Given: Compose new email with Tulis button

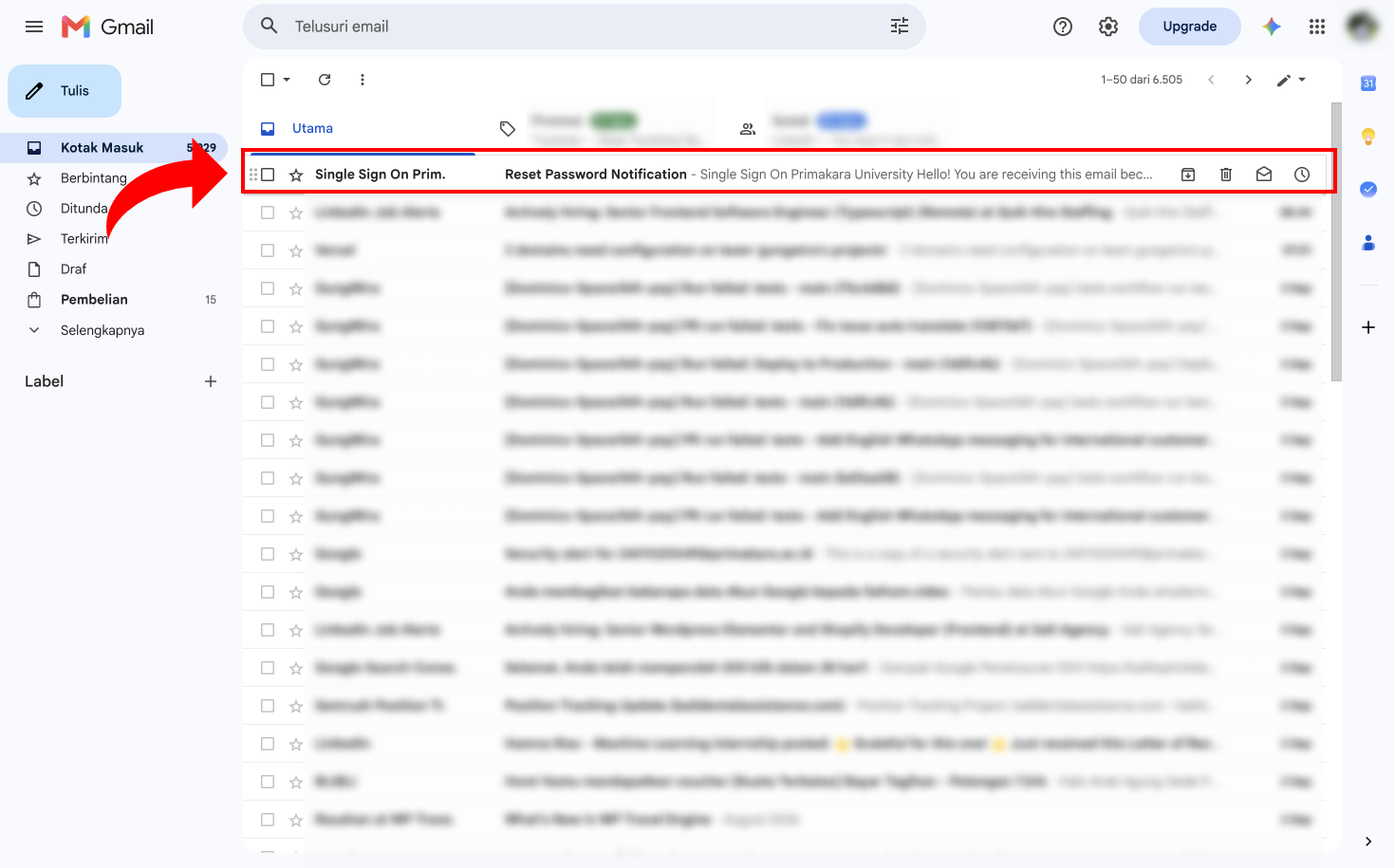Looking at the screenshot, I should coord(65,91).
